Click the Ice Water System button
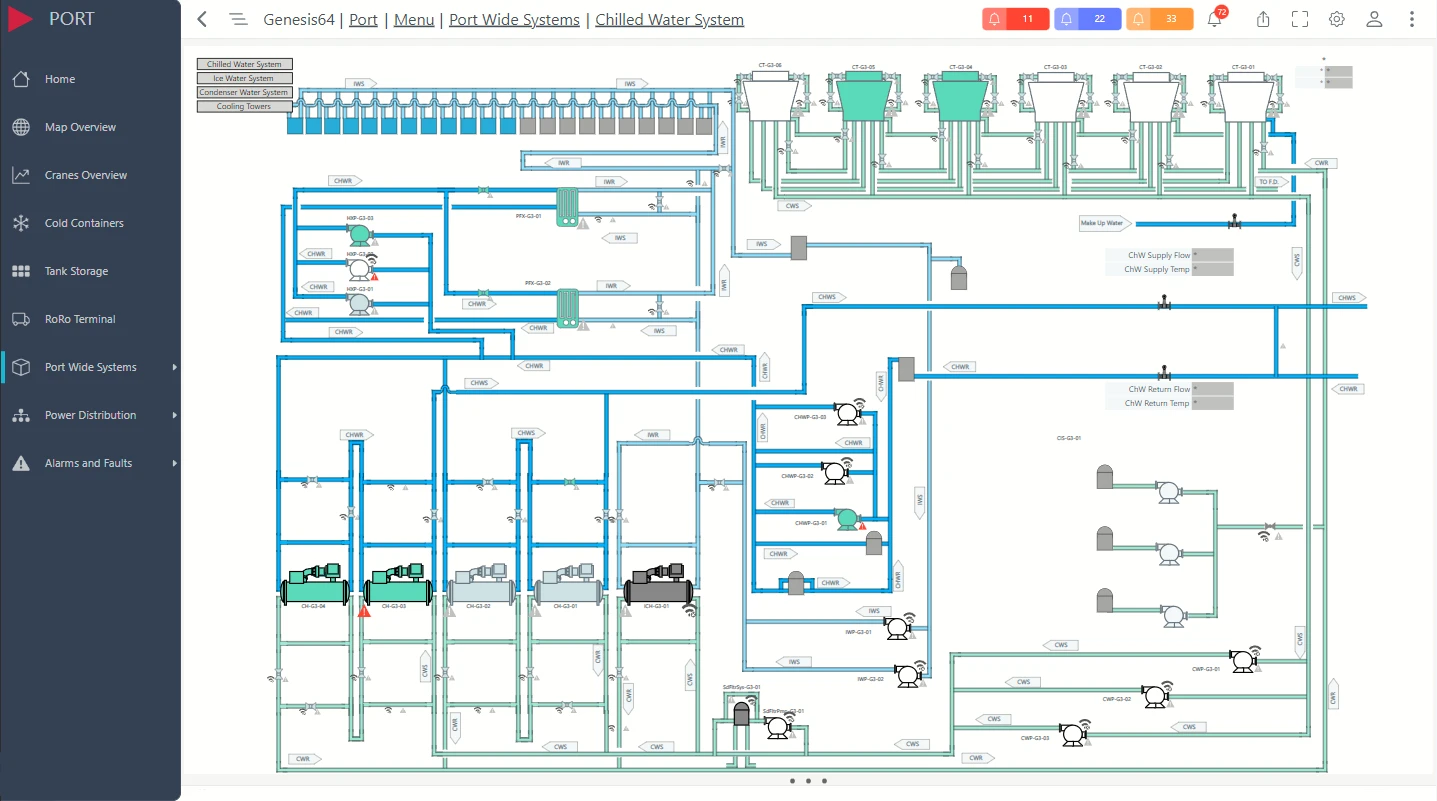This screenshot has height=801, width=1437. click(x=244, y=78)
